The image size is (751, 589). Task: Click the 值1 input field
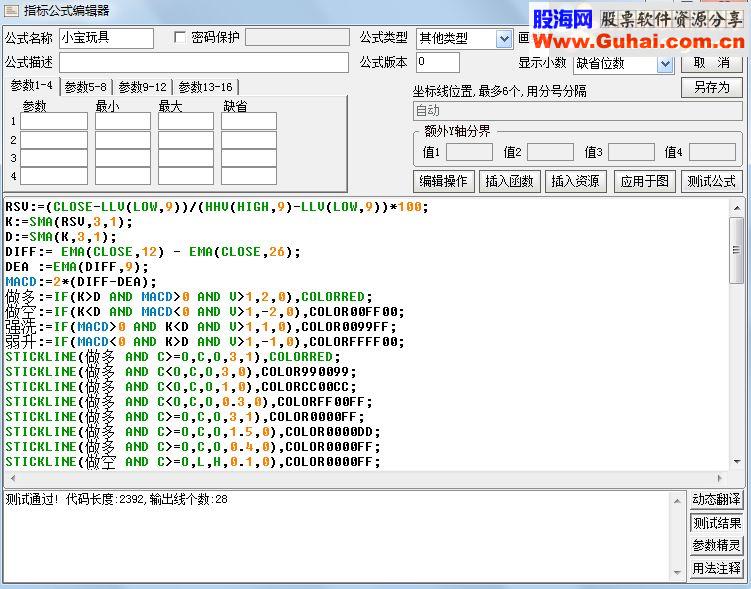(x=469, y=152)
